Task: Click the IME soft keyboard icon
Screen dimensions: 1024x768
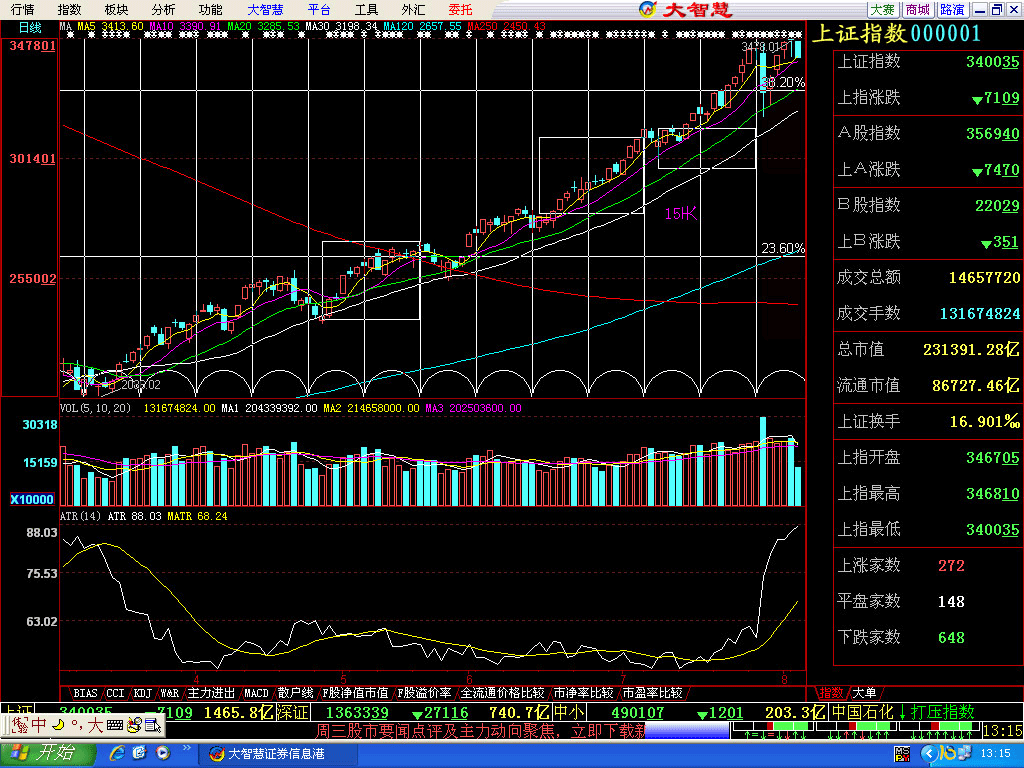Action: (x=115, y=725)
